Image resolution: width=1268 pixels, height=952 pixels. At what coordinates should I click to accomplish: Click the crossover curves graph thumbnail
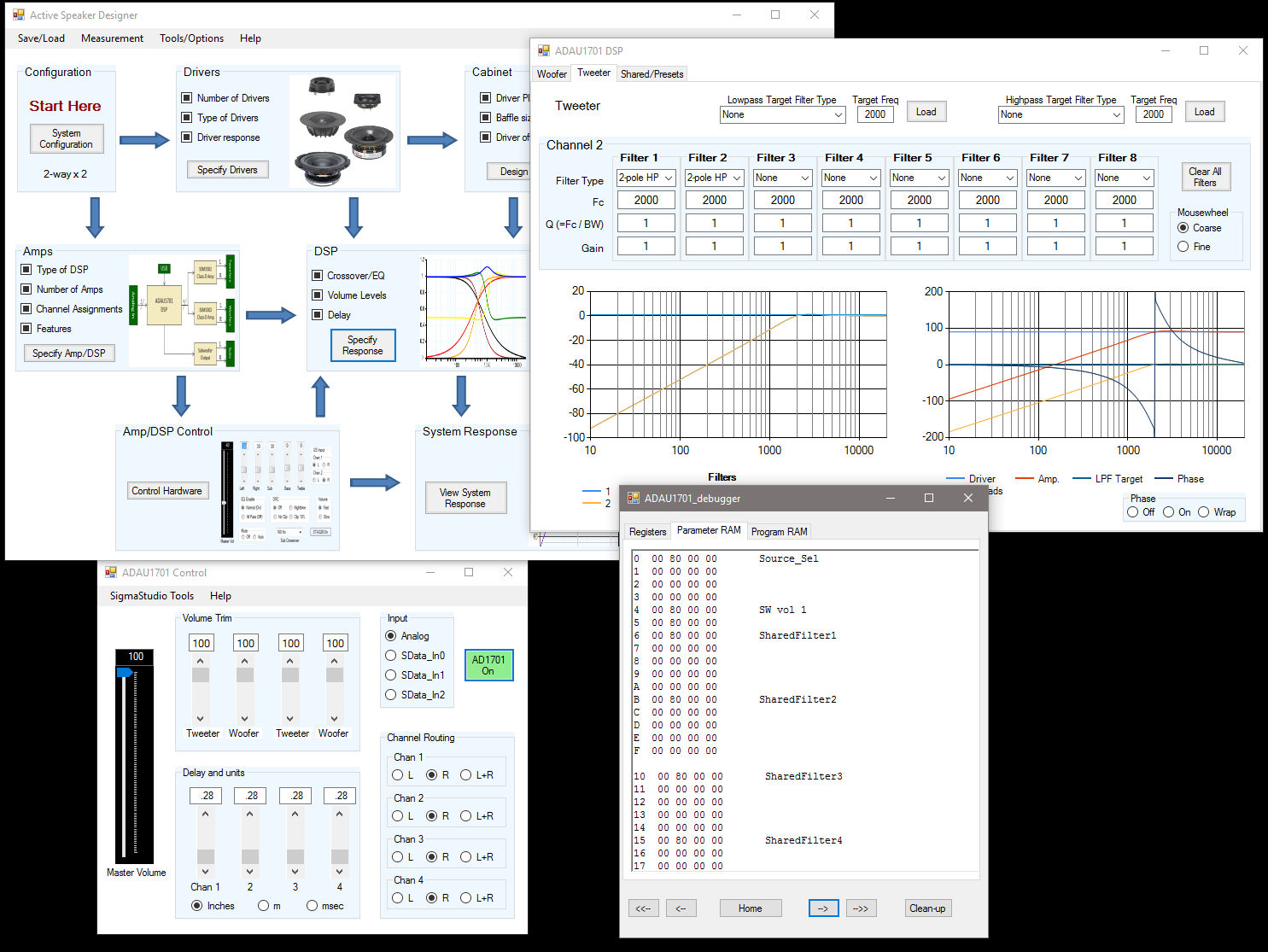pyautogui.click(x=475, y=311)
